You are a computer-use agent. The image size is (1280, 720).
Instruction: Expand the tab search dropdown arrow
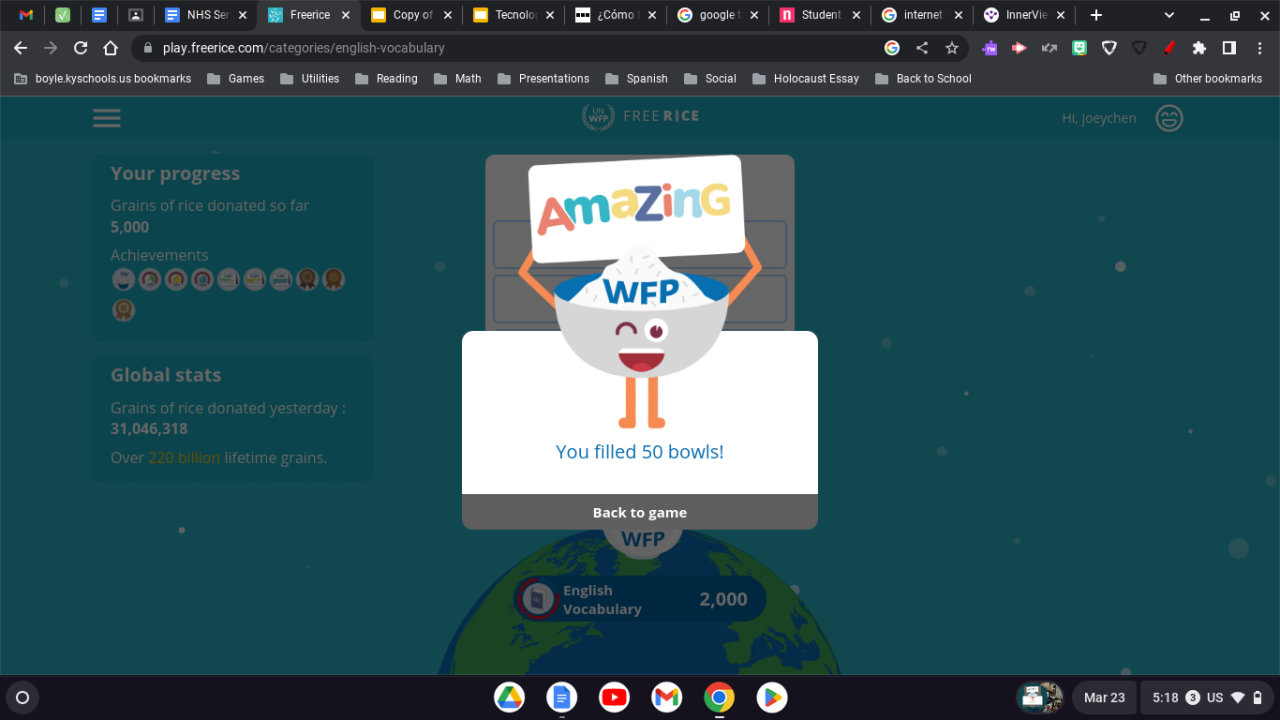[1169, 15]
